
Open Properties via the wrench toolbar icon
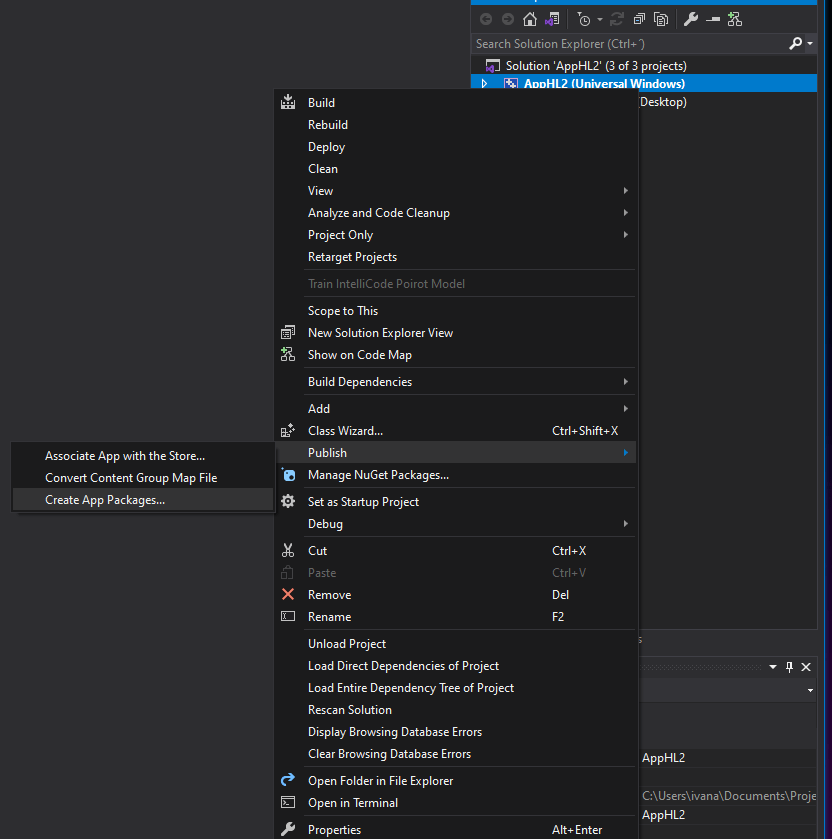point(690,19)
